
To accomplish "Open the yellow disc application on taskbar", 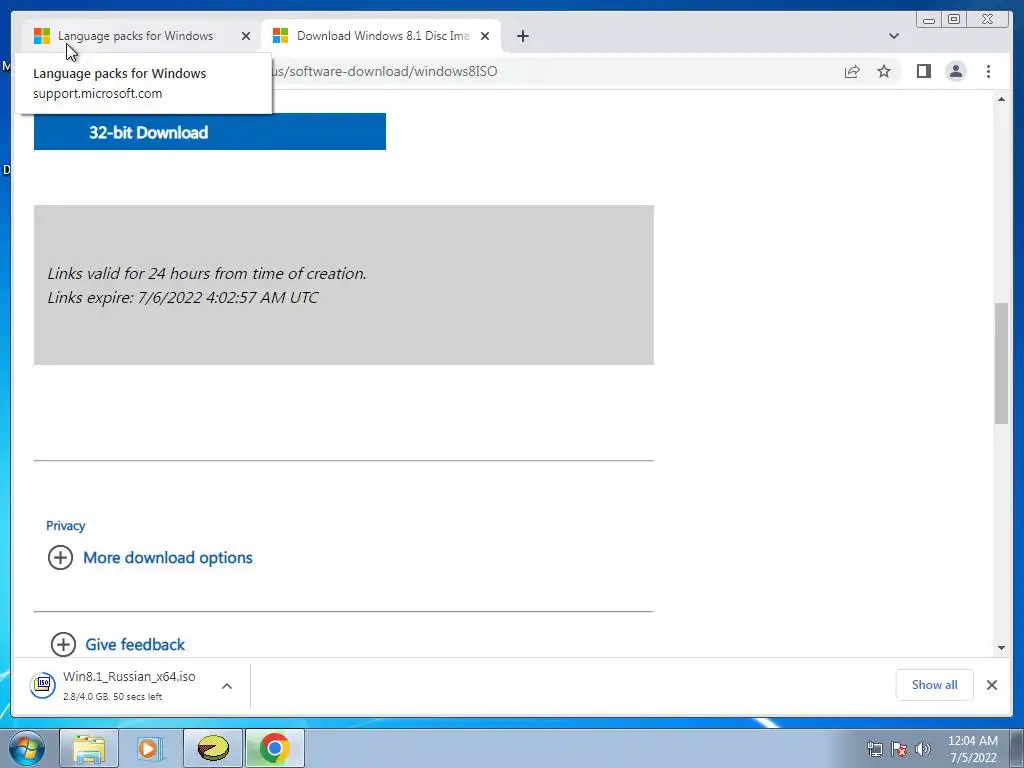I will point(213,748).
